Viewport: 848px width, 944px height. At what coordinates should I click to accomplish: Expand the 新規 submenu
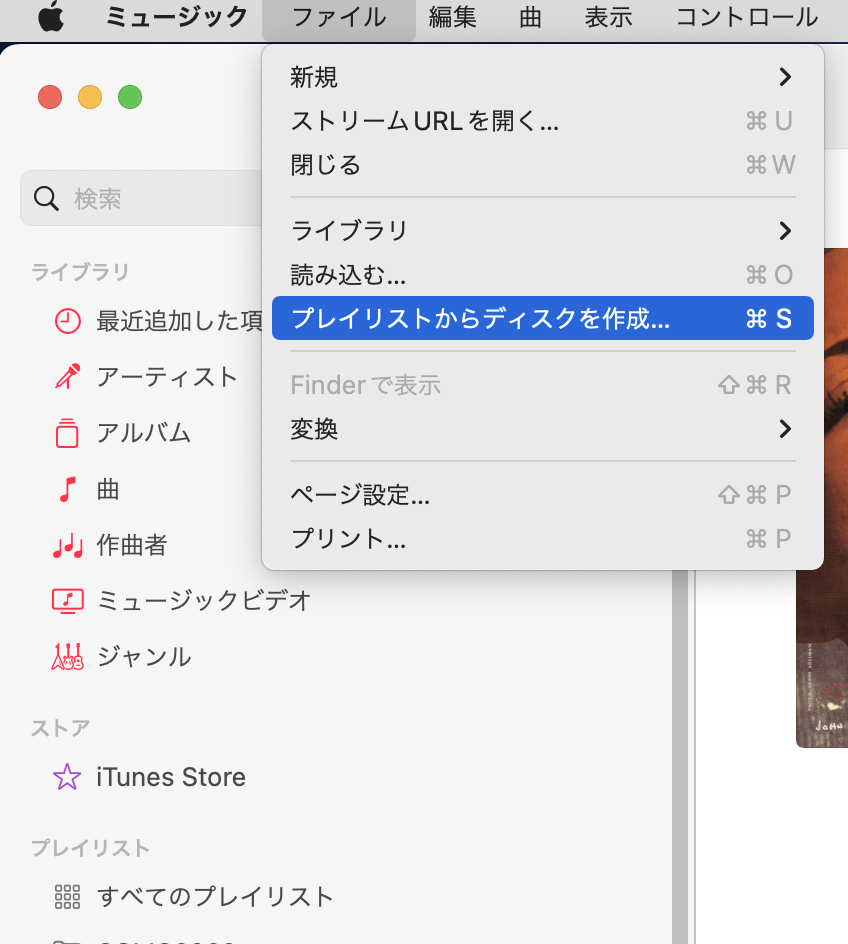(x=543, y=77)
